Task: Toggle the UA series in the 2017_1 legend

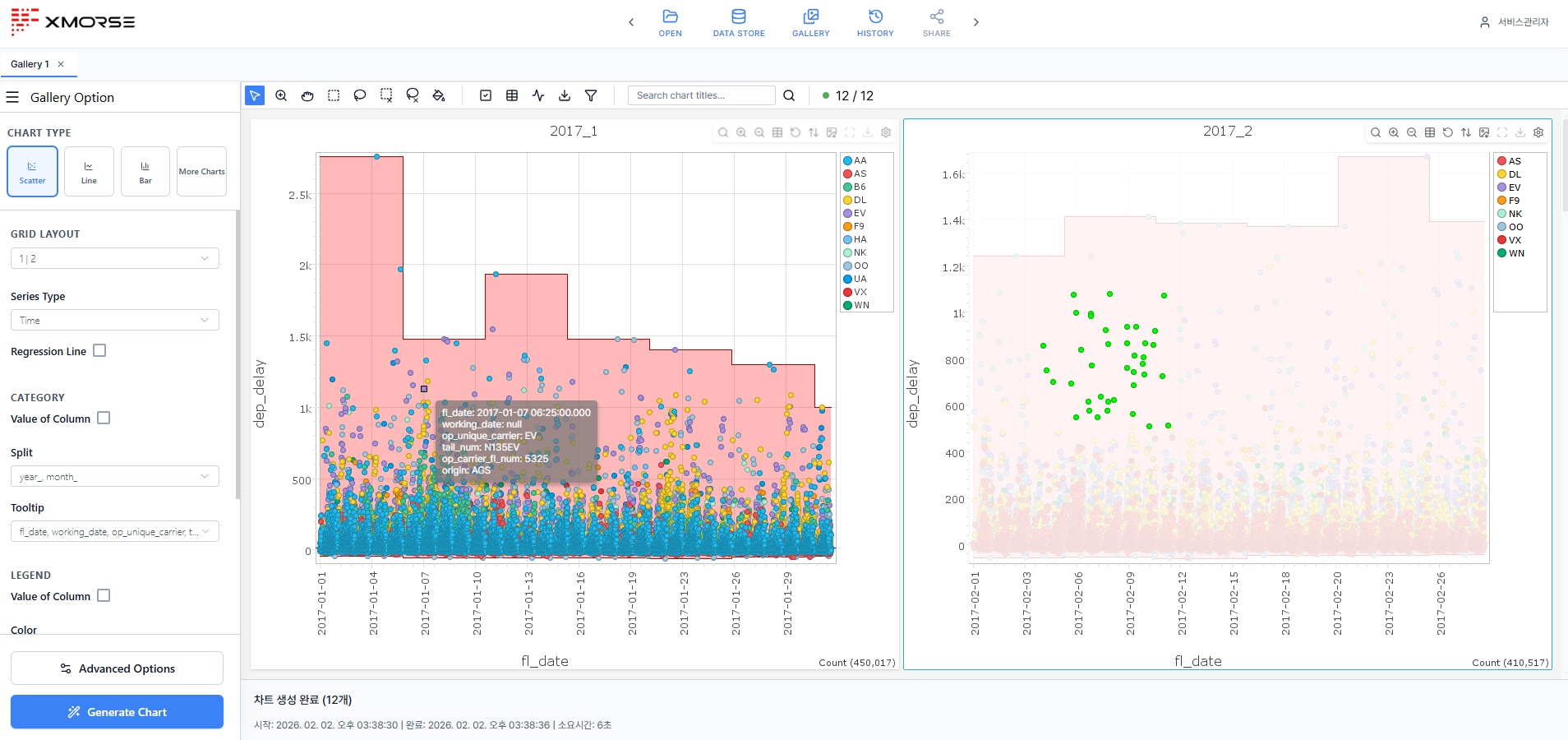Action: tap(855, 279)
